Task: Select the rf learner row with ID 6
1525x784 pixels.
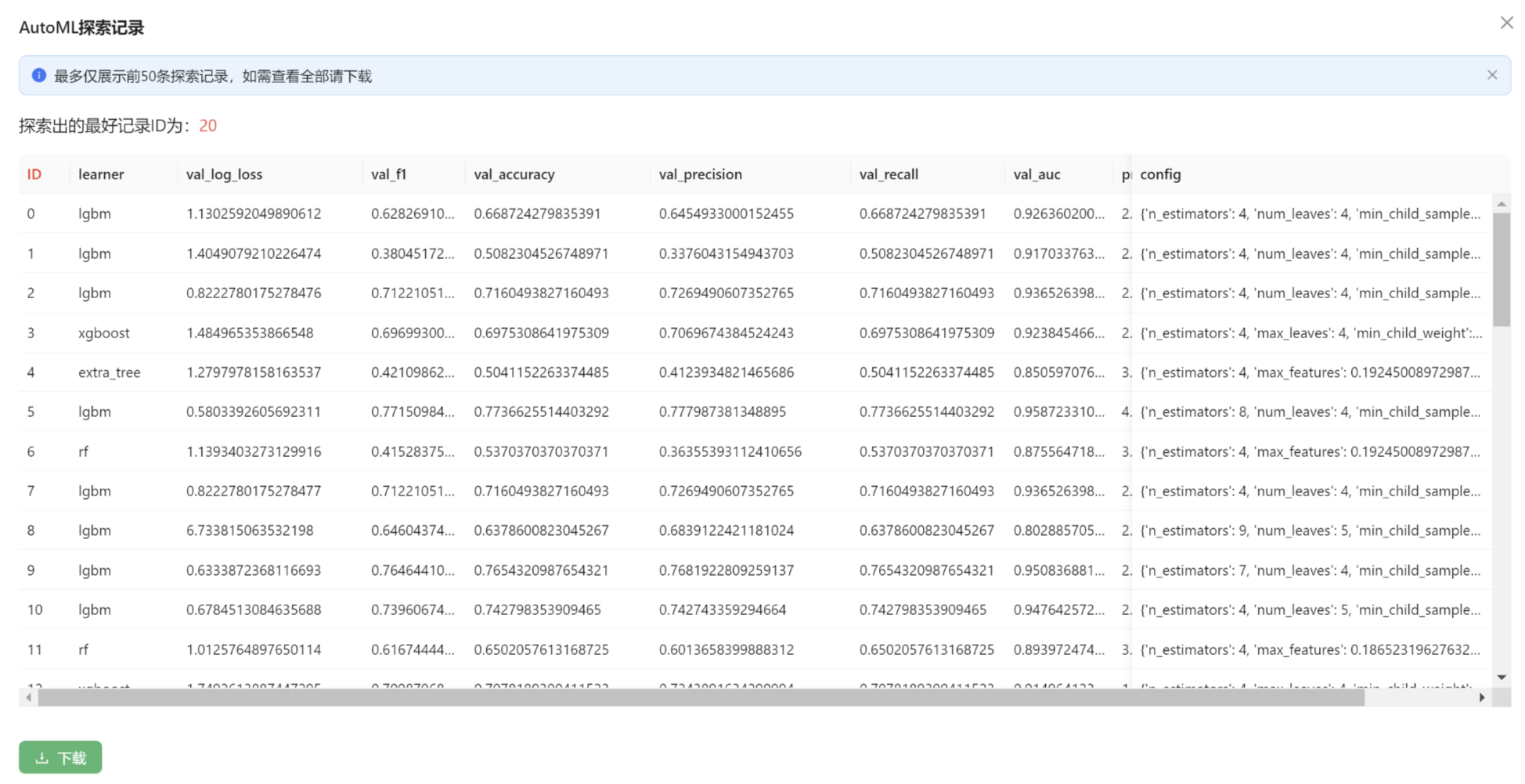Action: 84,452
